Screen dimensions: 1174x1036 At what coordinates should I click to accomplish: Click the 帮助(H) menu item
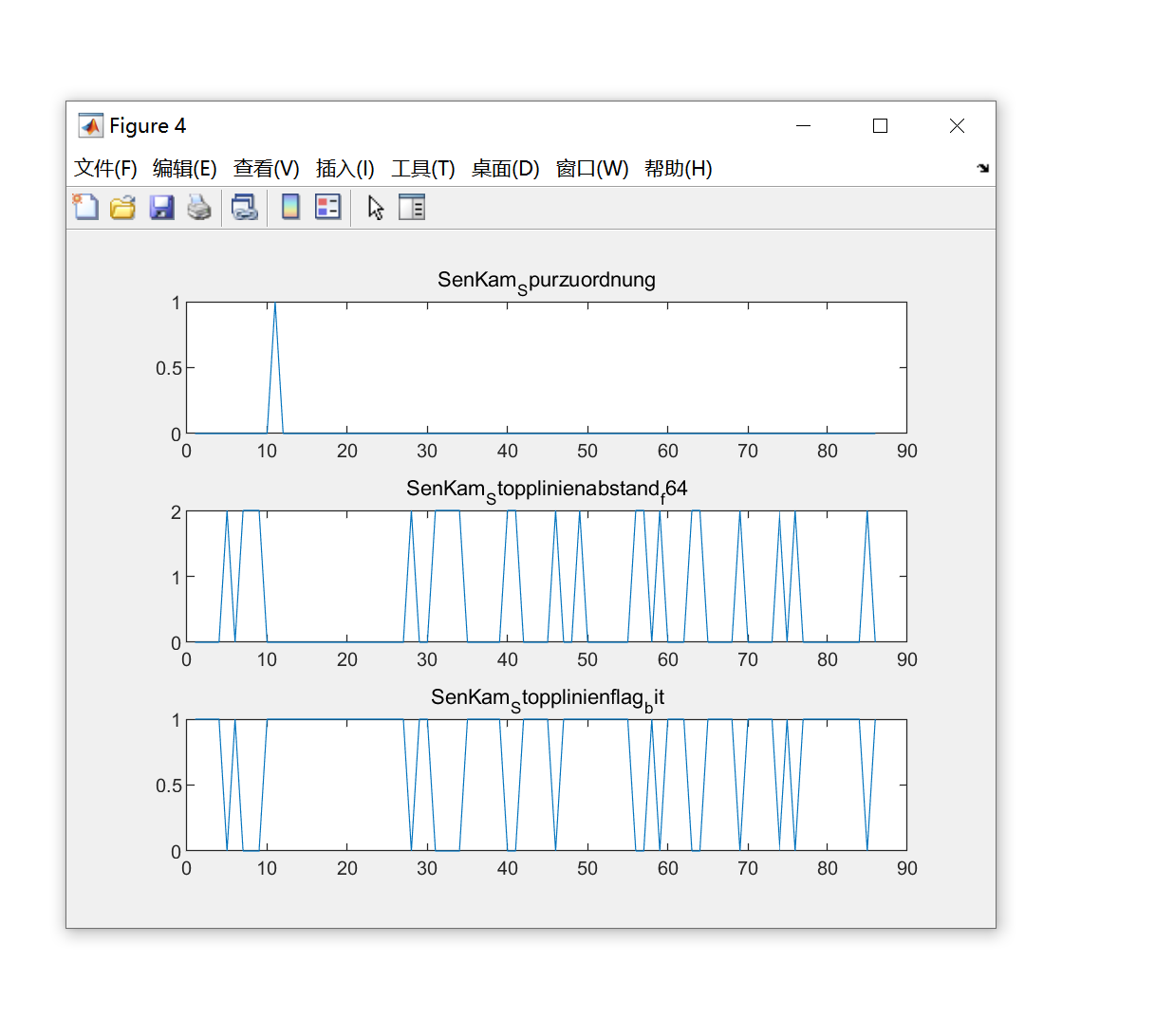point(678,169)
